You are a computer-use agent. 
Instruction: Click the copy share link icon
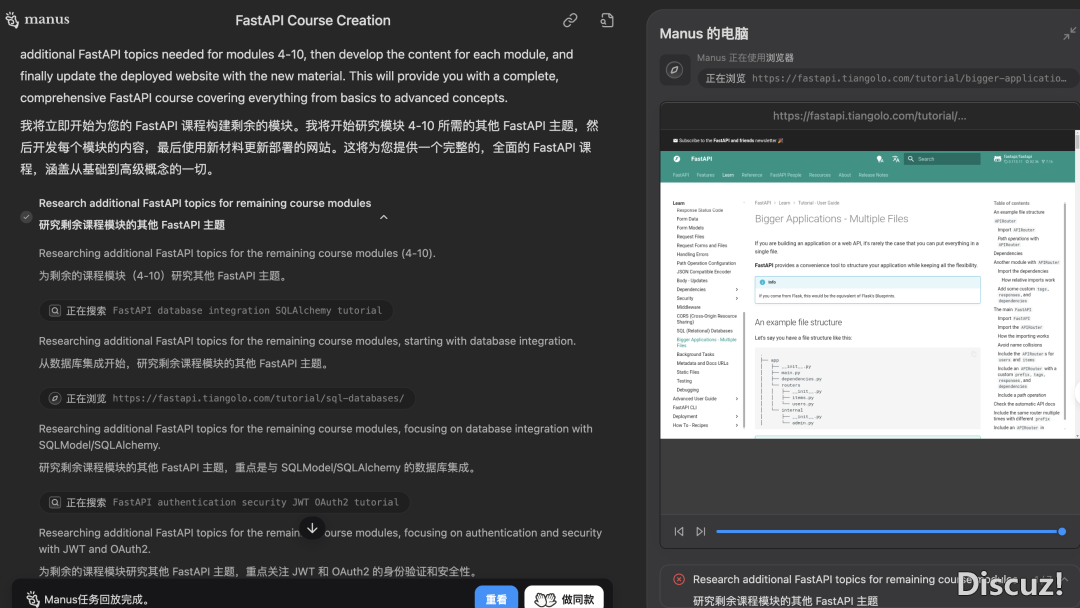point(570,20)
